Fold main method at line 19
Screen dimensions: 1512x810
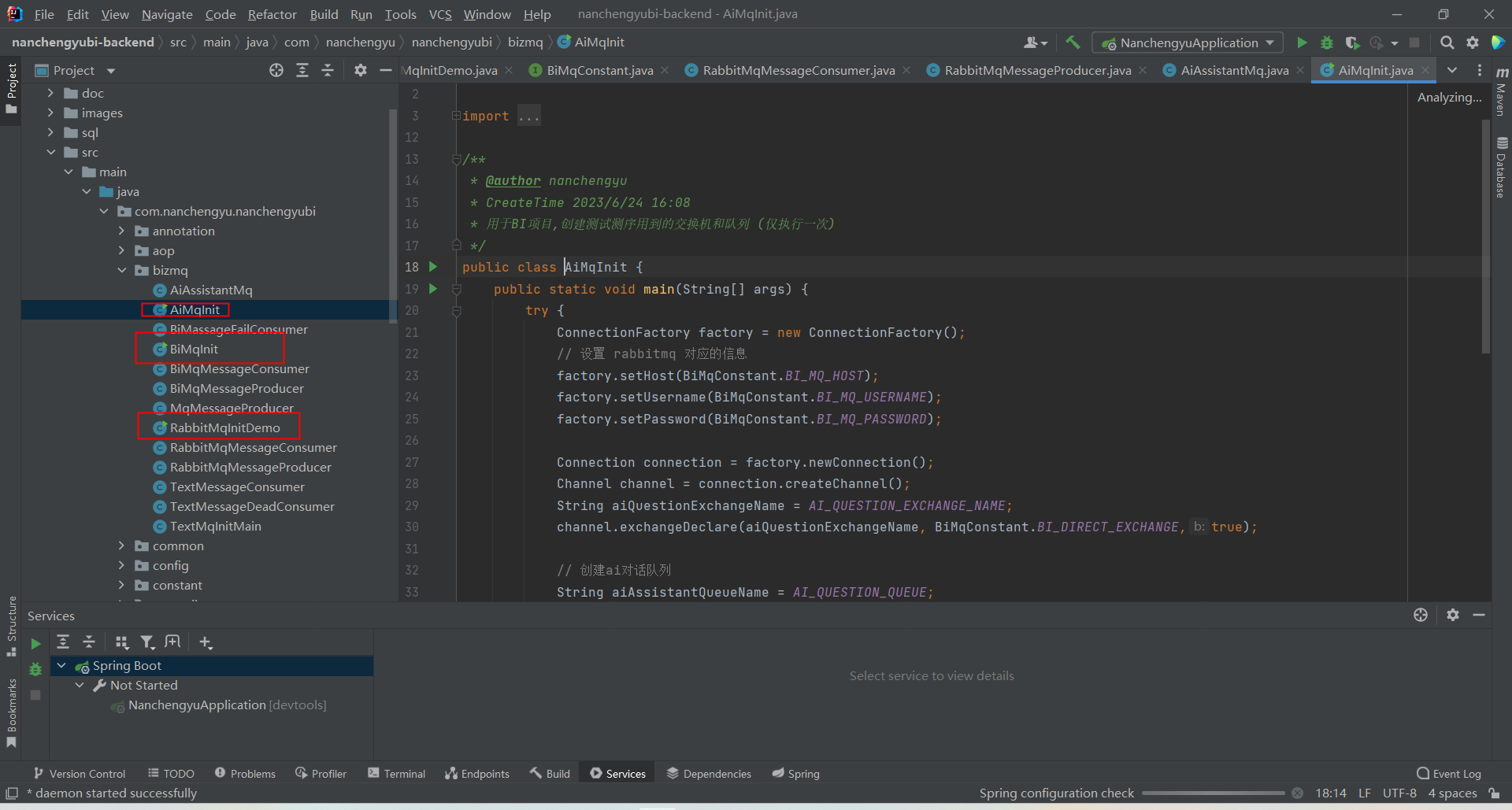(x=456, y=290)
